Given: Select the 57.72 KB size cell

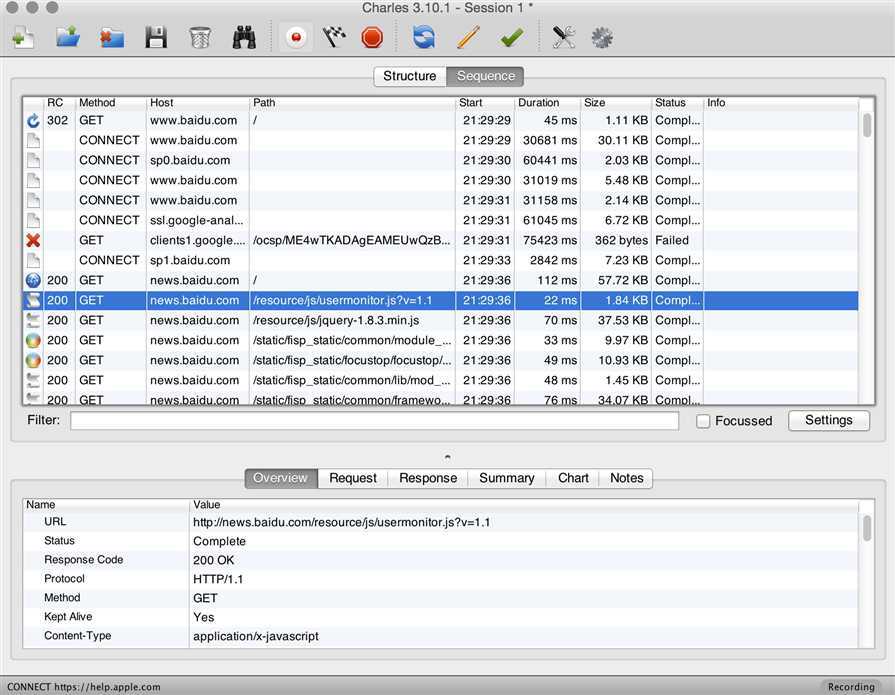Looking at the screenshot, I should coord(616,280).
